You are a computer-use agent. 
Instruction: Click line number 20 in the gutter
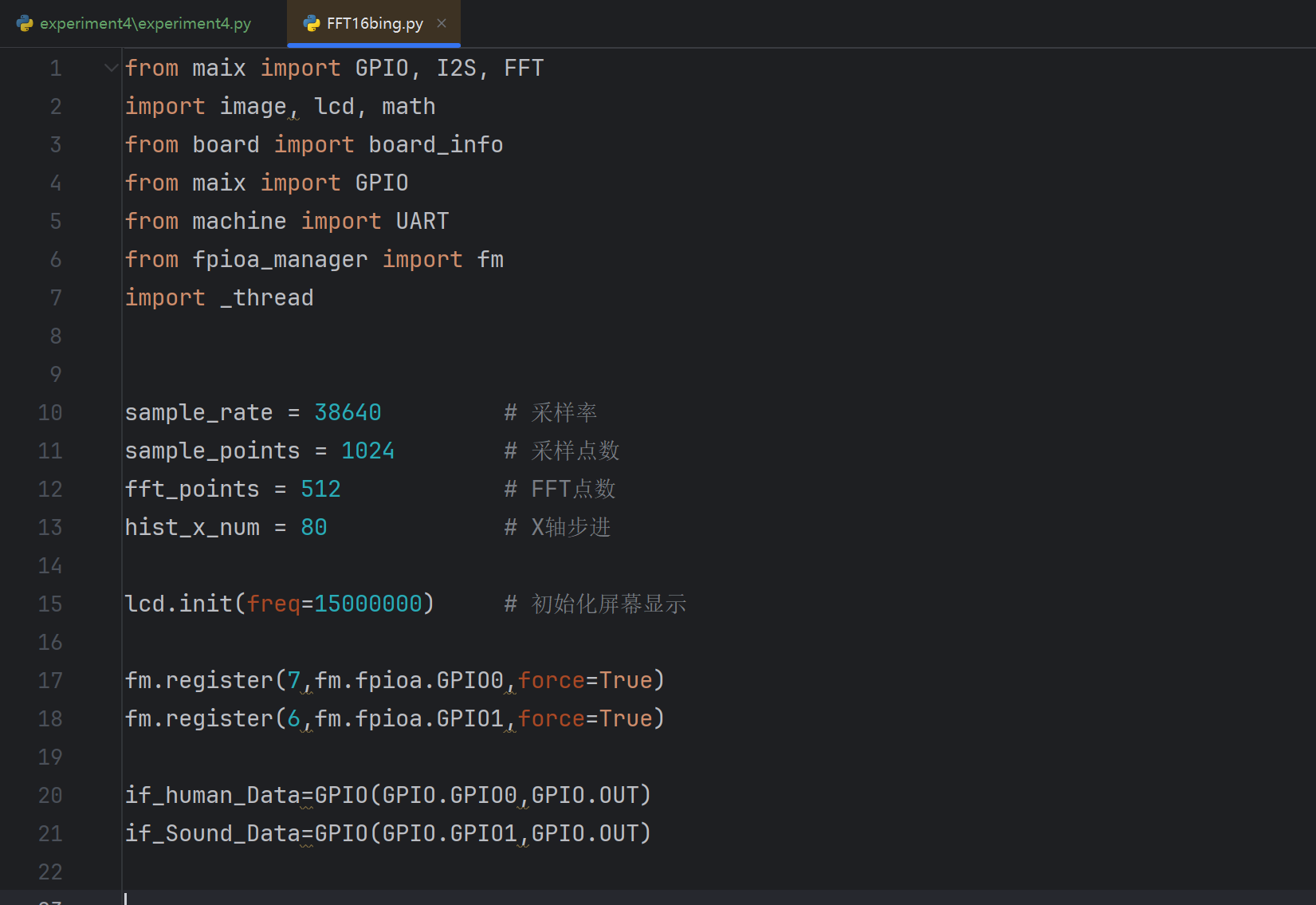point(50,795)
